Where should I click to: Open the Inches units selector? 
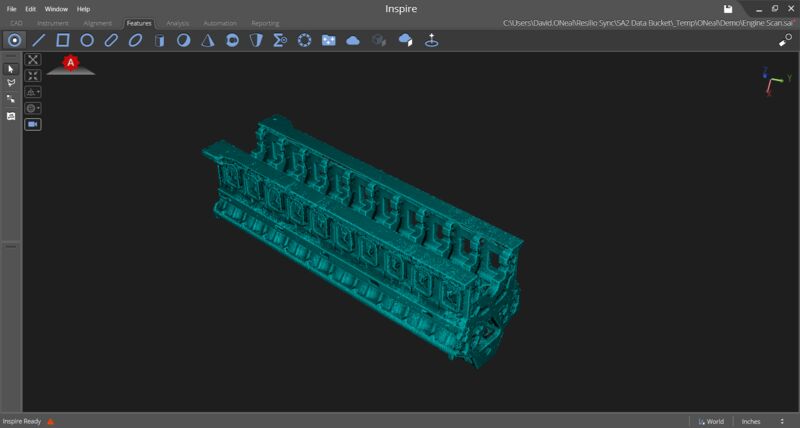[x=762, y=421]
